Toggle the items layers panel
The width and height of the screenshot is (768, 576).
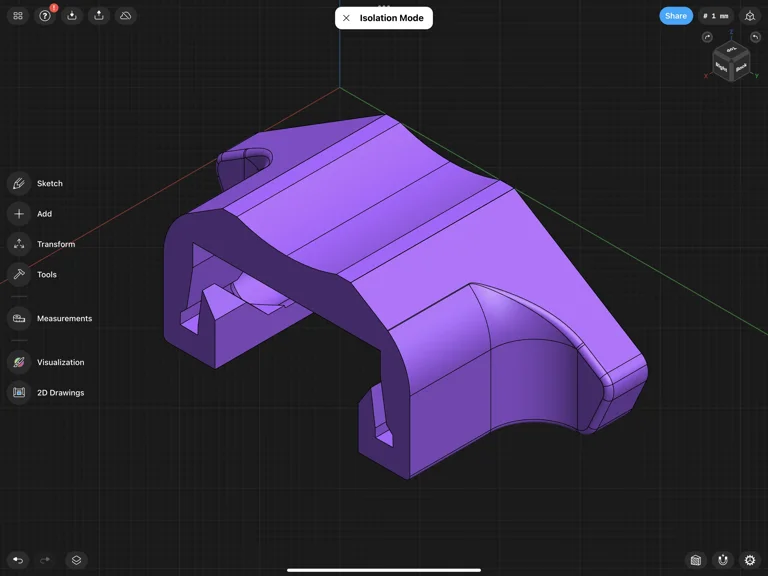click(x=76, y=560)
